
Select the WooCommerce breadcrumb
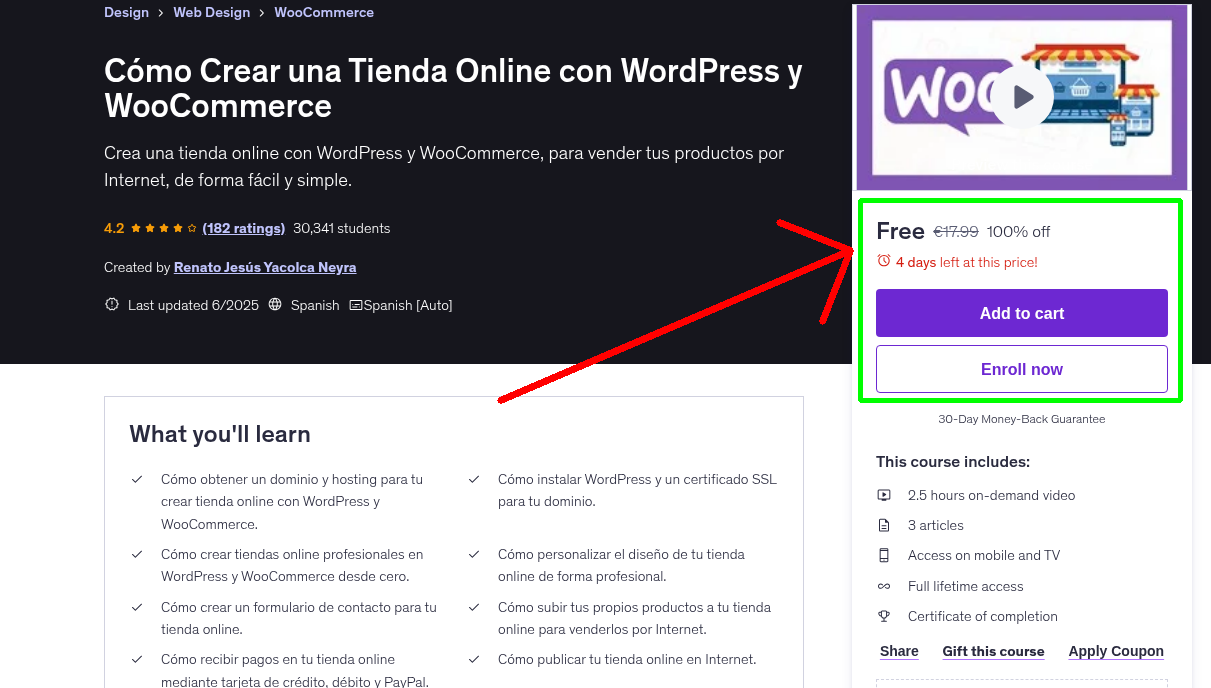pyautogui.click(x=323, y=12)
